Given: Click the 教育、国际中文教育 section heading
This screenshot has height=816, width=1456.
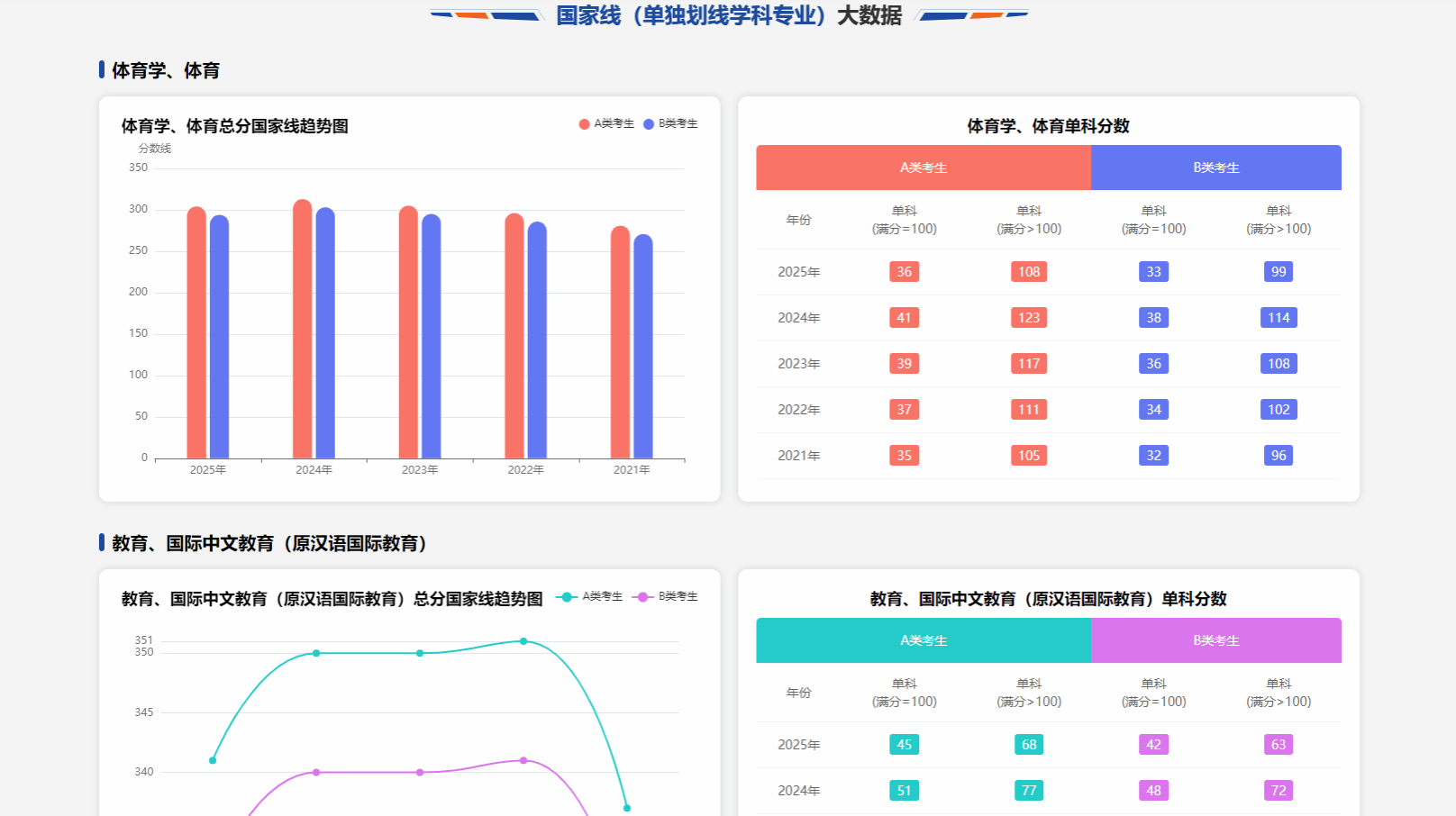Looking at the screenshot, I should [268, 543].
